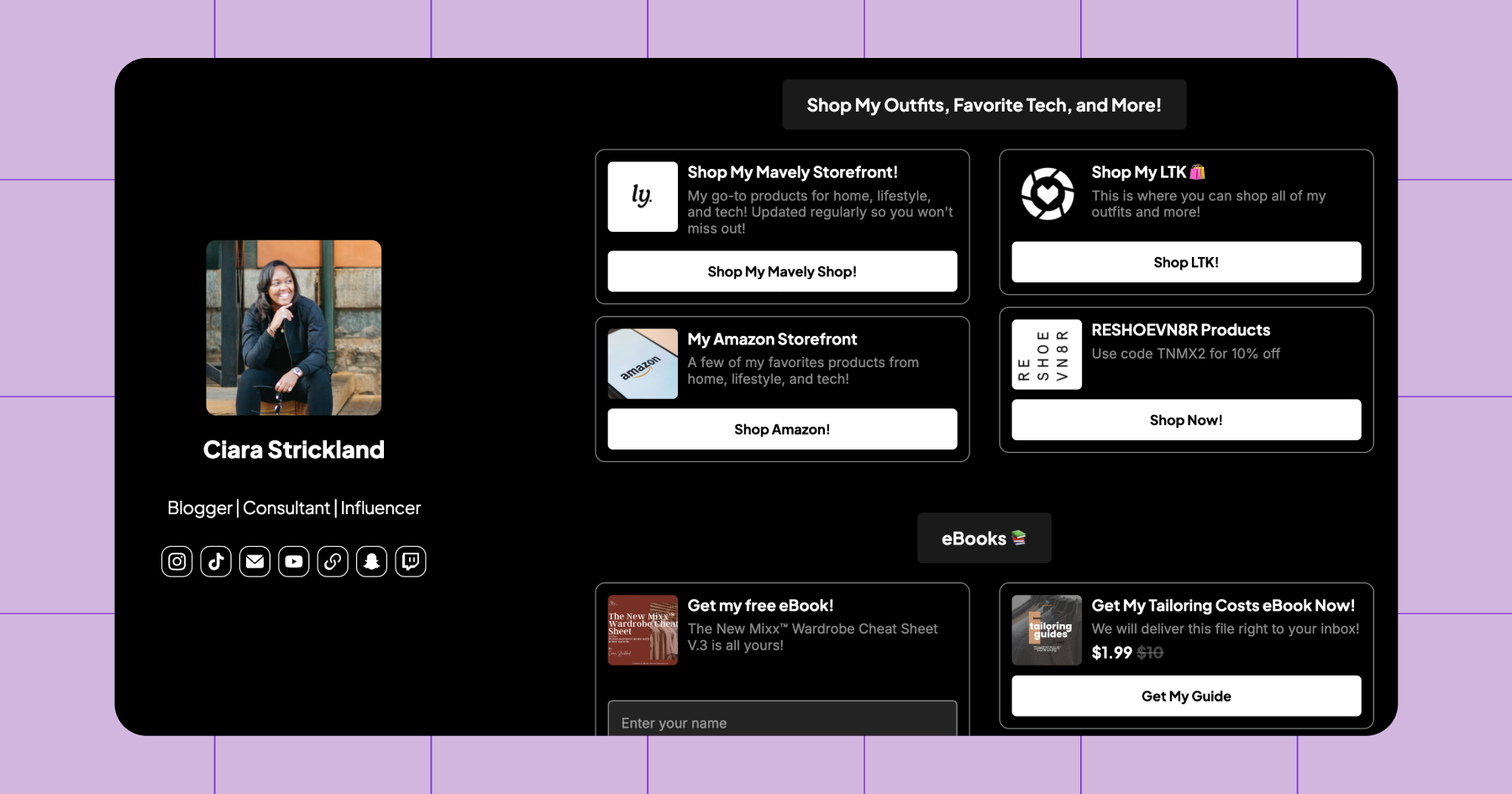Image resolution: width=1512 pixels, height=794 pixels.
Task: Click the My Amazon Storefront title
Action: click(x=772, y=339)
